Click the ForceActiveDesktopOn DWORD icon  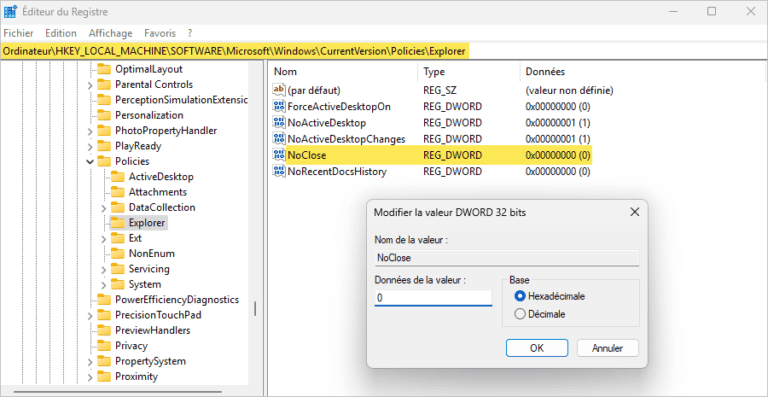(279, 106)
